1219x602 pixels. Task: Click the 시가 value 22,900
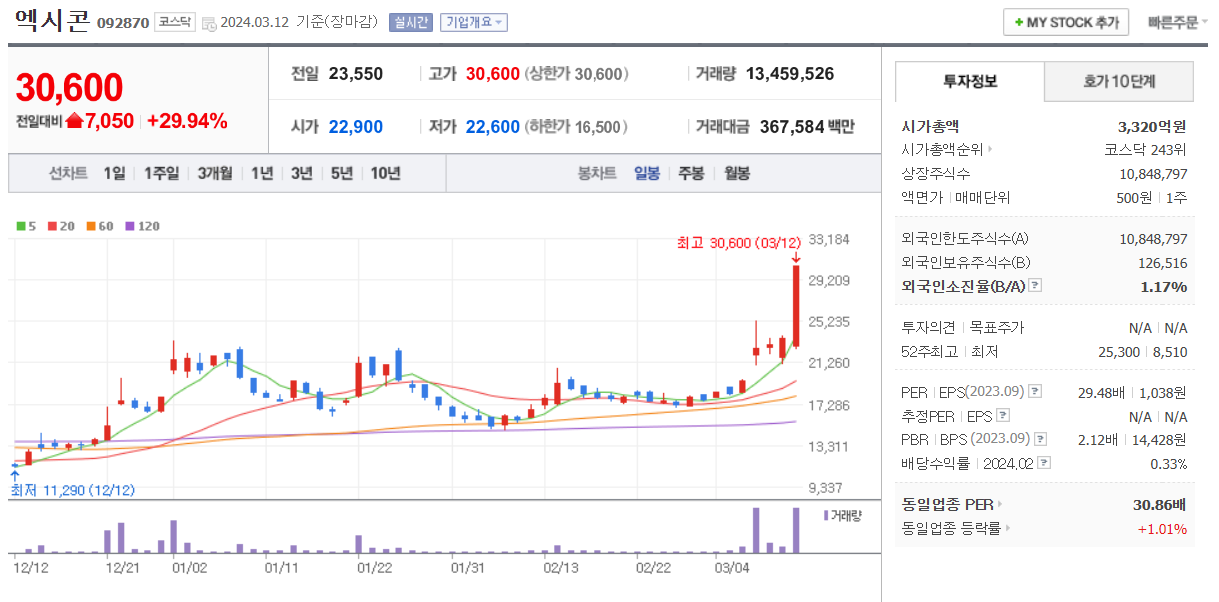355,127
